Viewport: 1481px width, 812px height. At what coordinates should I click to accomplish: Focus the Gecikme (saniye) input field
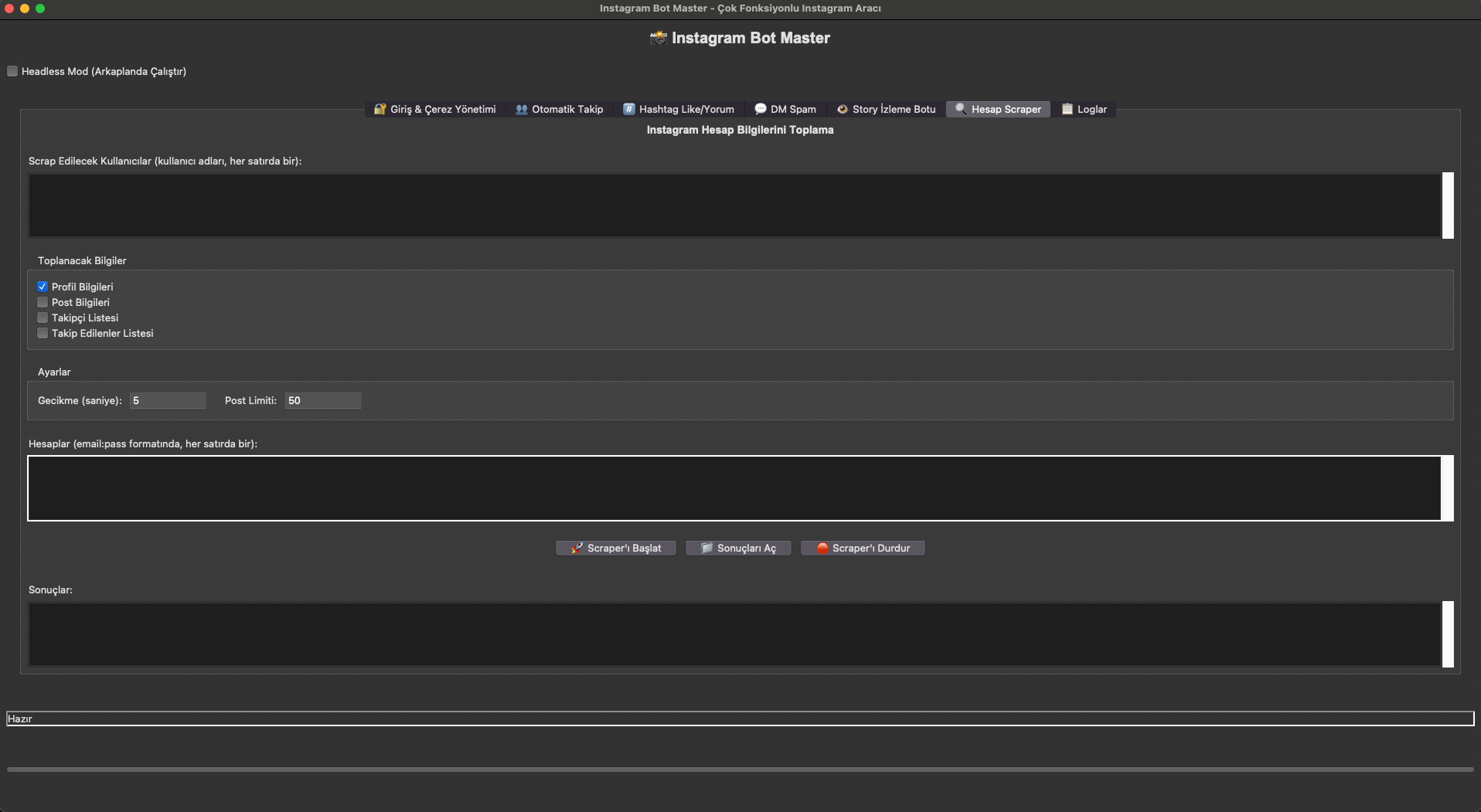pos(168,400)
